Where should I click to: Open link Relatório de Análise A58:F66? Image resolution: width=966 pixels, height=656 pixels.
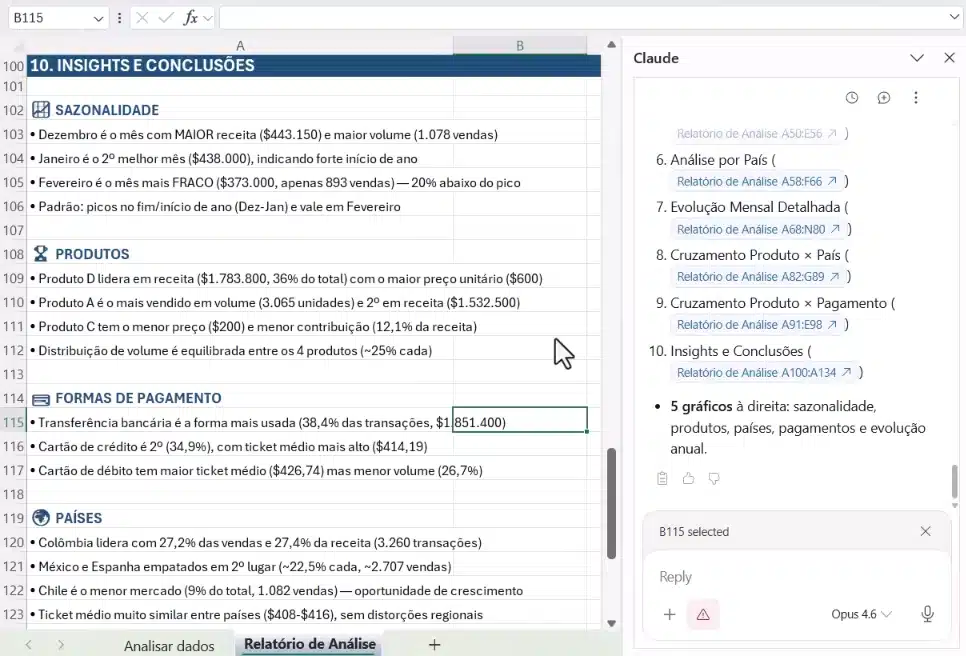pos(757,181)
